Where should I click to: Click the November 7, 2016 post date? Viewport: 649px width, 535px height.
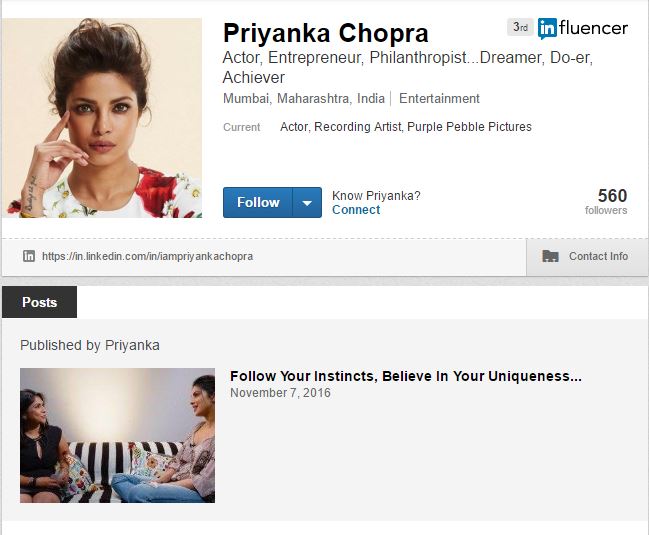pos(280,393)
